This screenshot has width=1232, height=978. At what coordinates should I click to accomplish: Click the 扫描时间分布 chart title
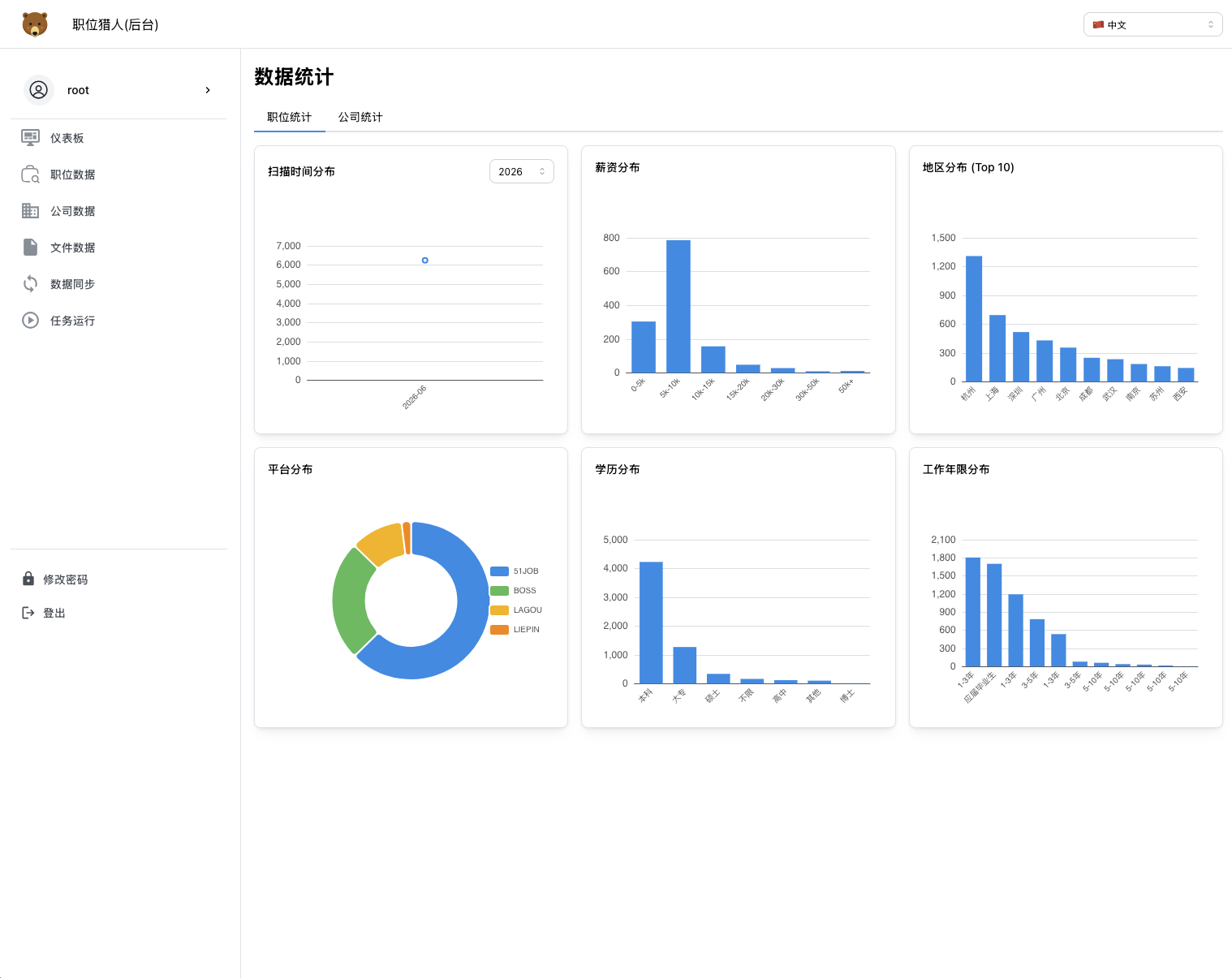pos(301,171)
